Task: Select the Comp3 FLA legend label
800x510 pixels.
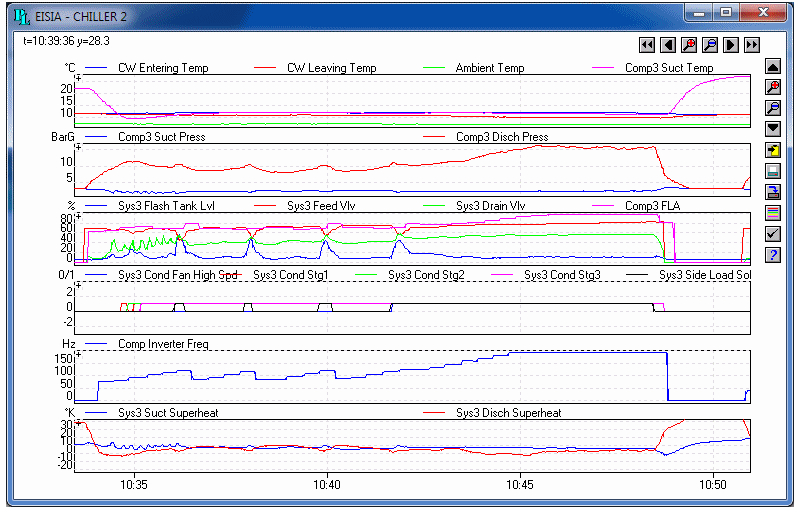Action: click(653, 206)
